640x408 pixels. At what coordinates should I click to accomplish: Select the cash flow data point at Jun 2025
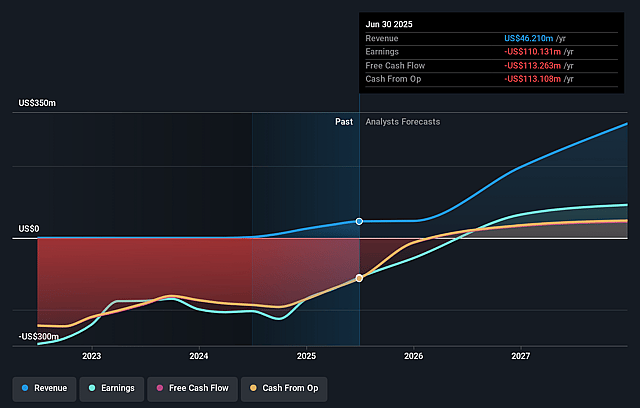tap(359, 278)
